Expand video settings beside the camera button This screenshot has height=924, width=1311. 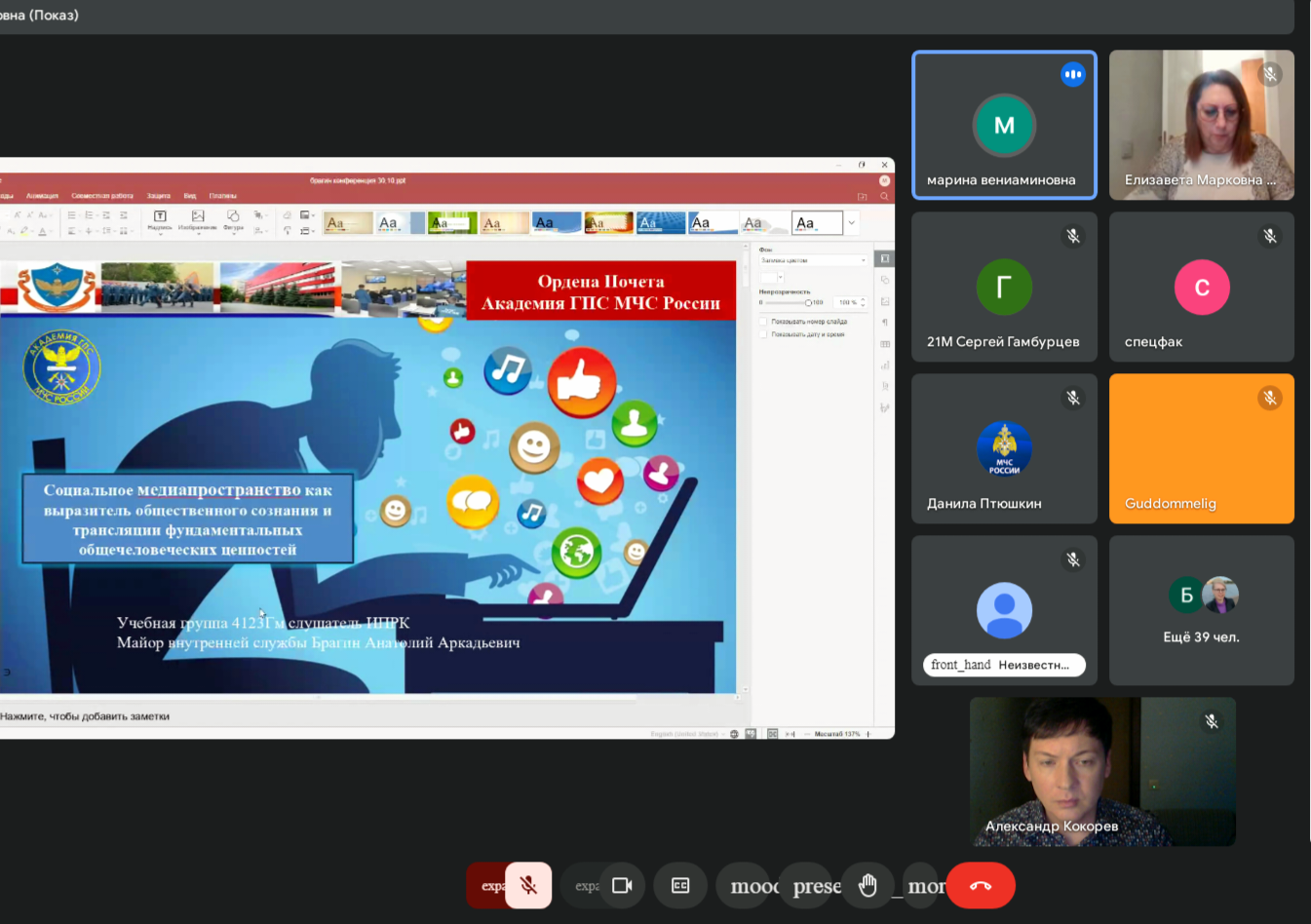click(586, 885)
